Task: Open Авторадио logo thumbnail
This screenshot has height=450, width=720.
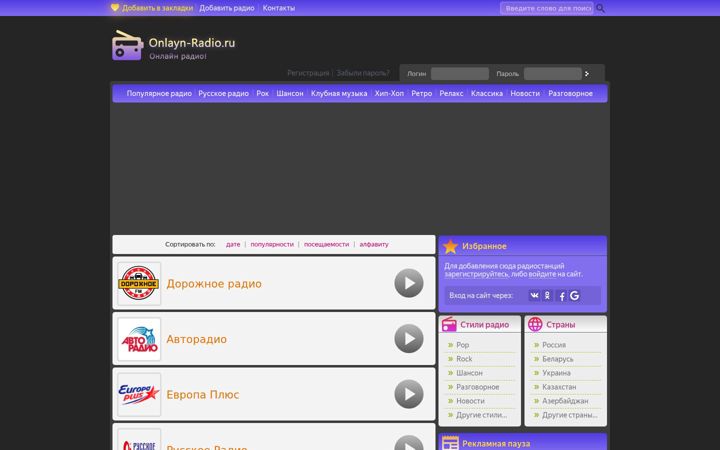Action: tap(139, 339)
